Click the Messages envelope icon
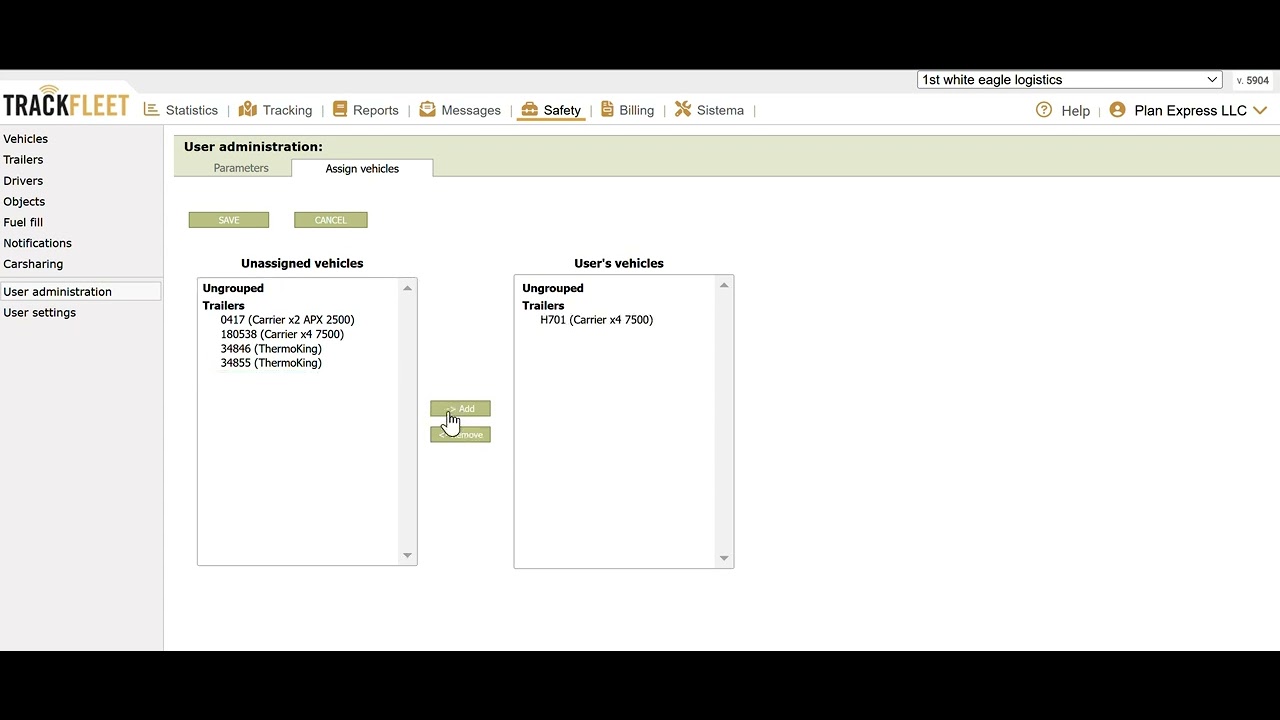This screenshot has width=1280, height=720. point(428,109)
